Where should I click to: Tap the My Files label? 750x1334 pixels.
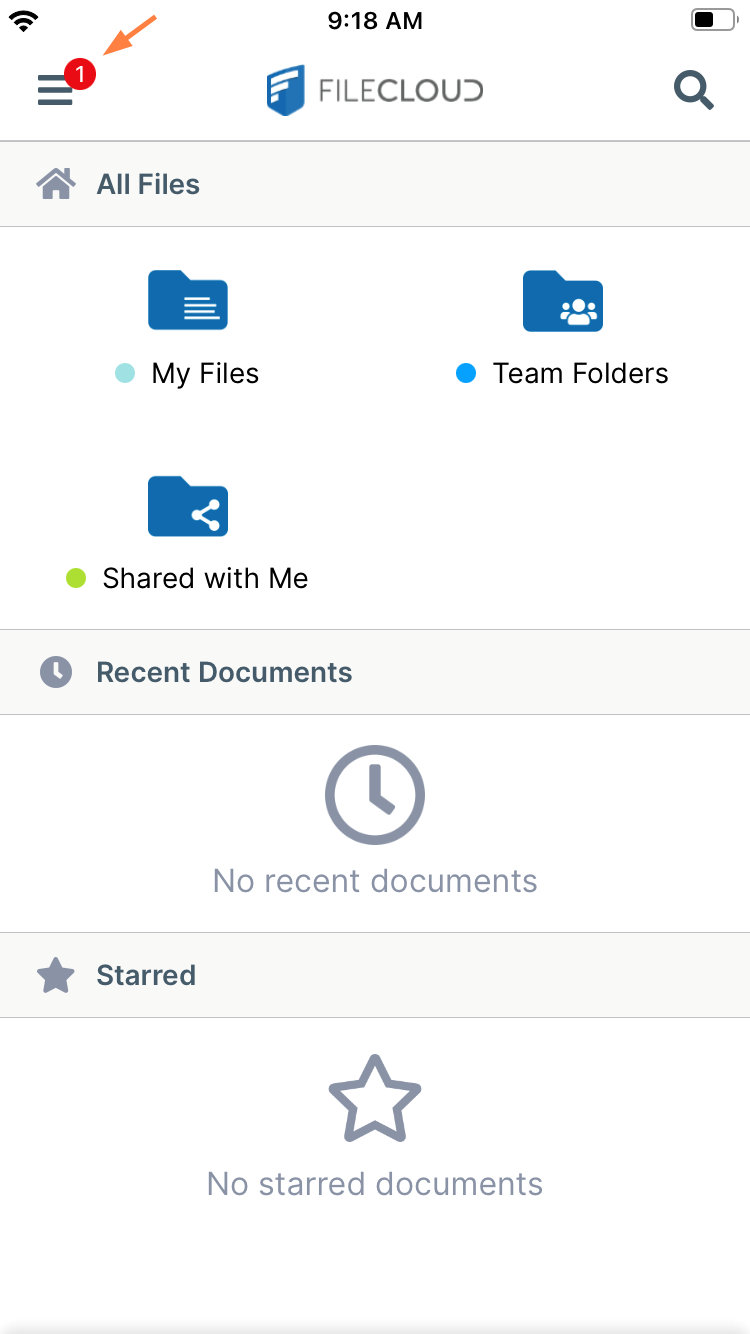(x=205, y=374)
